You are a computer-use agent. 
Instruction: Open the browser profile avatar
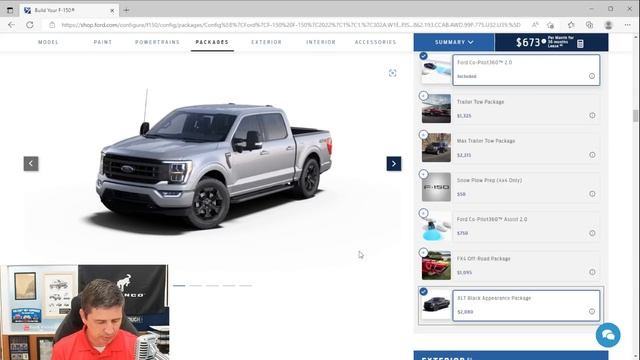[x=609, y=25]
